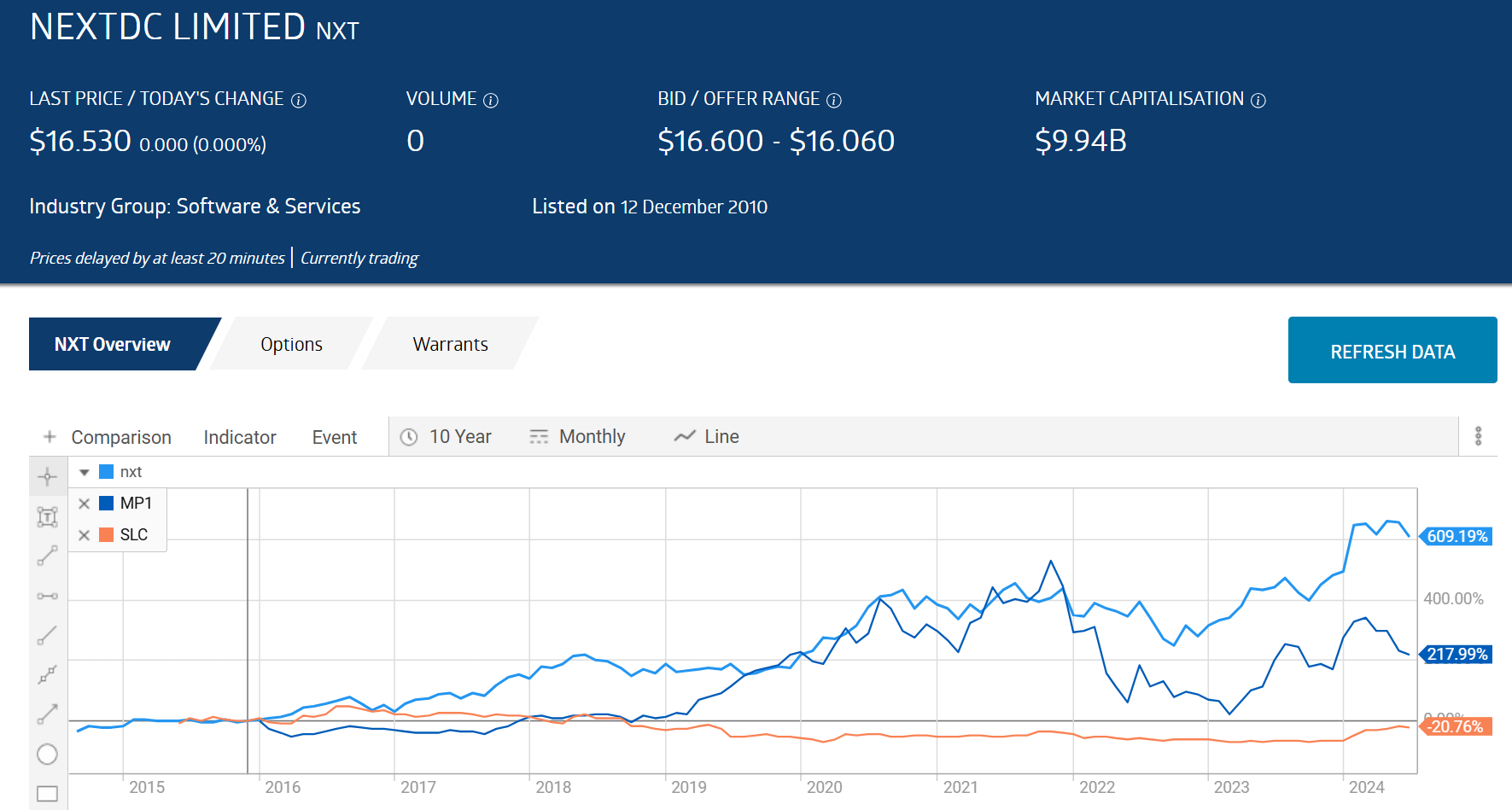Open the Comparison menu
Viewport: 1512px width, 810px height.
tap(121, 438)
